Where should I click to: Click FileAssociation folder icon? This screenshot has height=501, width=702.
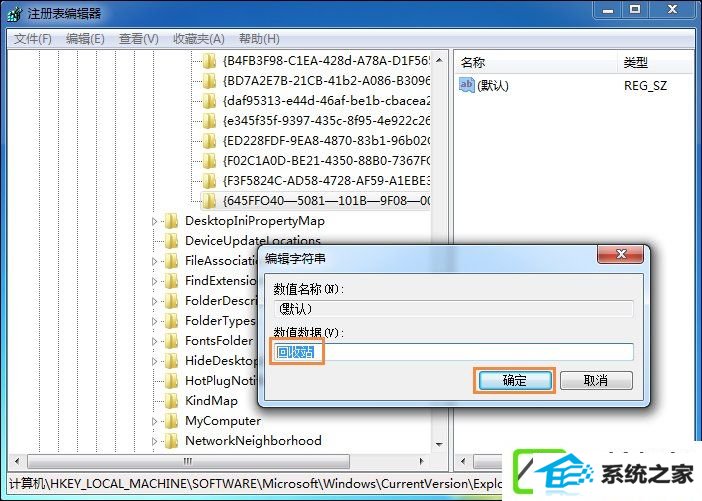click(x=171, y=261)
